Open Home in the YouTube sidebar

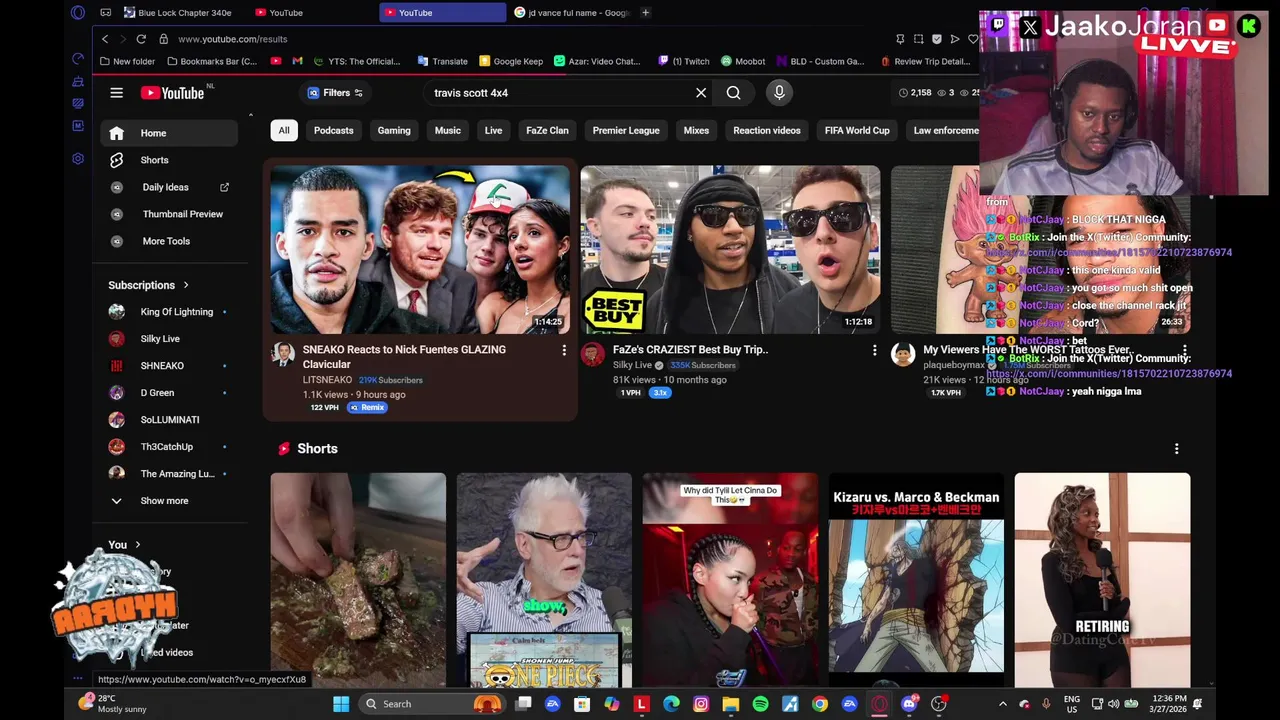(169, 133)
